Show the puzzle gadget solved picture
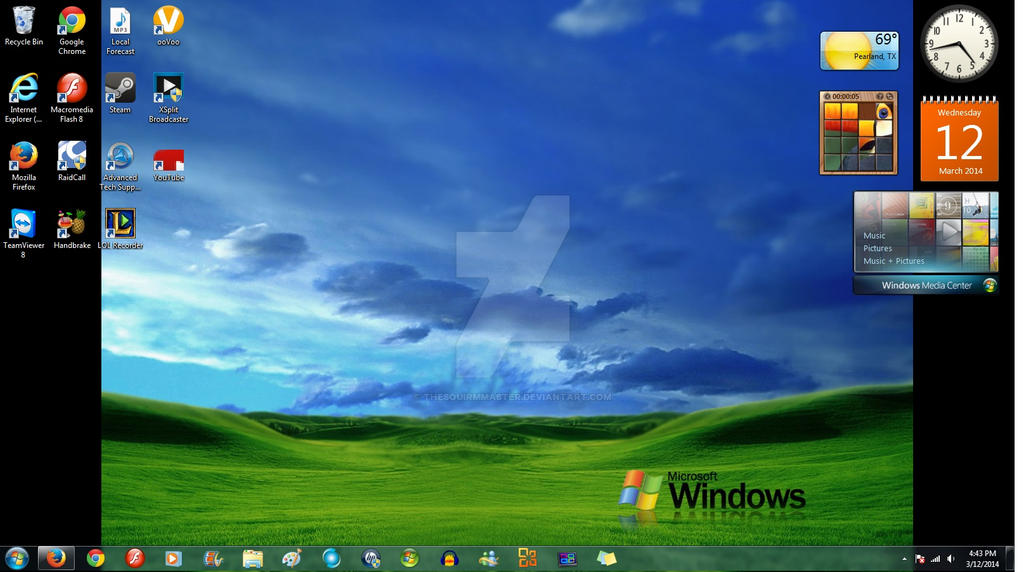1024x572 pixels. coord(880,96)
